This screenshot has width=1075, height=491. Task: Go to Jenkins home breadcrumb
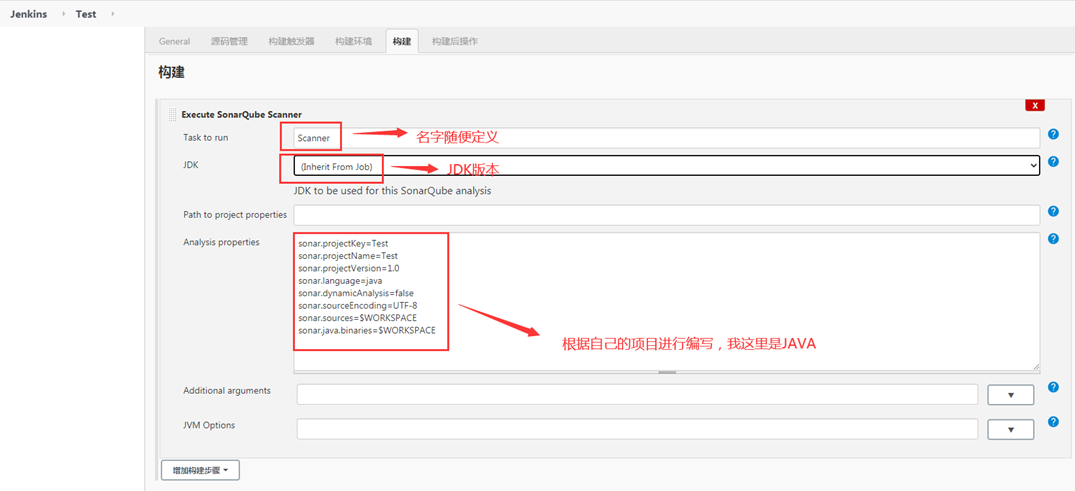pos(29,14)
